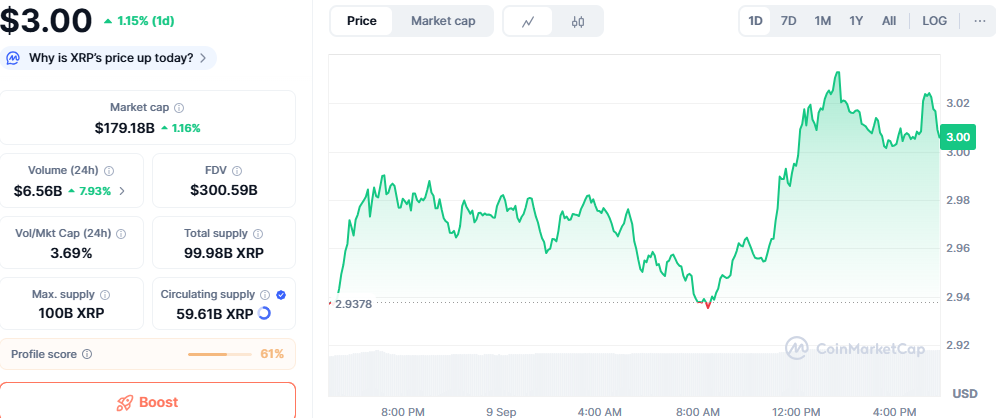Viewport: 996px width, 418px height.
Task: Switch to the line chart view icon
Action: (x=528, y=21)
